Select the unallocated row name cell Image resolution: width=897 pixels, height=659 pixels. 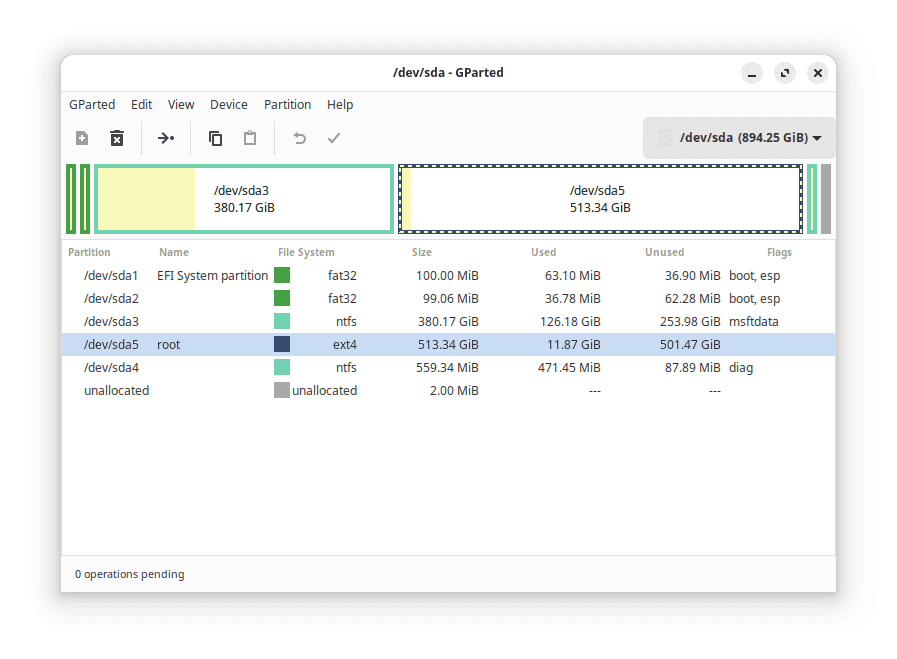pyautogui.click(x=116, y=391)
